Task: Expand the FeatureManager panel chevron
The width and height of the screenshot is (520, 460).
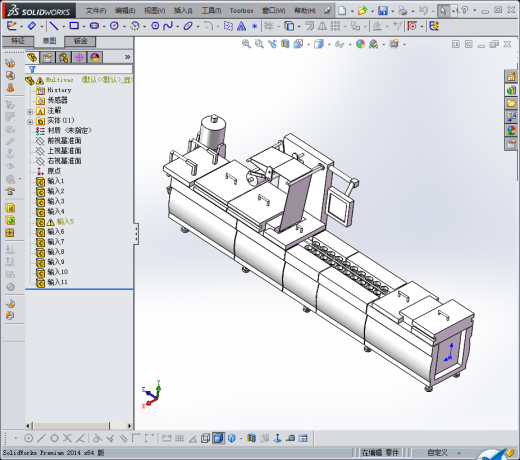Action: (x=127, y=57)
